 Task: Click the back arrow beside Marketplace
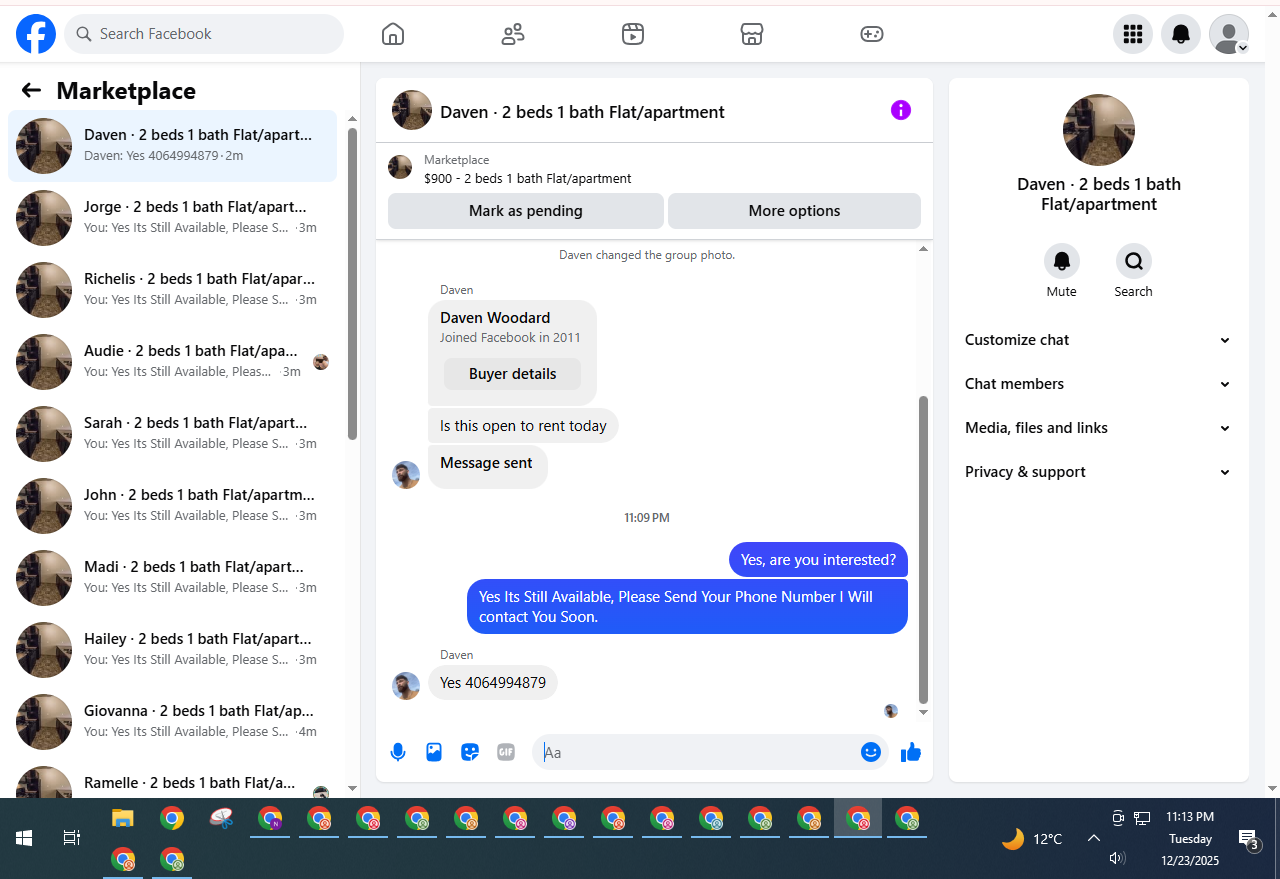[x=31, y=91]
